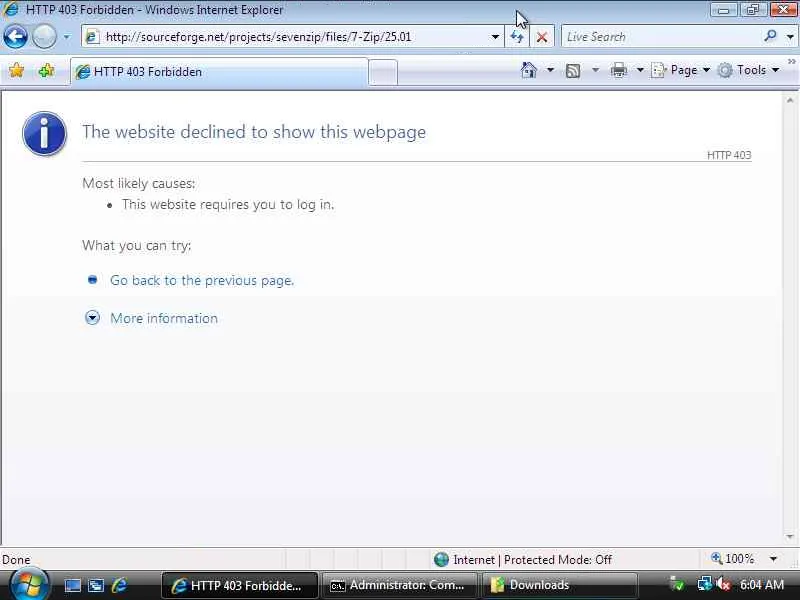Expand the Home button dropdown arrow

click(551, 70)
